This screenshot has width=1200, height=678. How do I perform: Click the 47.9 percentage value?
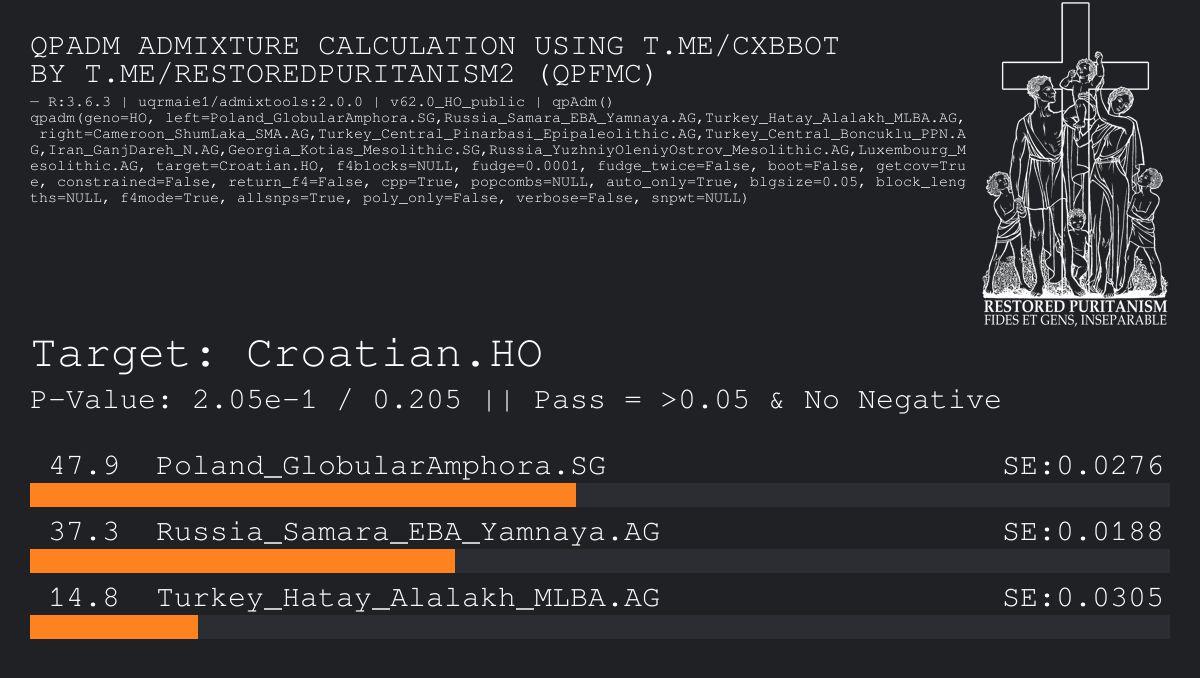tap(84, 466)
